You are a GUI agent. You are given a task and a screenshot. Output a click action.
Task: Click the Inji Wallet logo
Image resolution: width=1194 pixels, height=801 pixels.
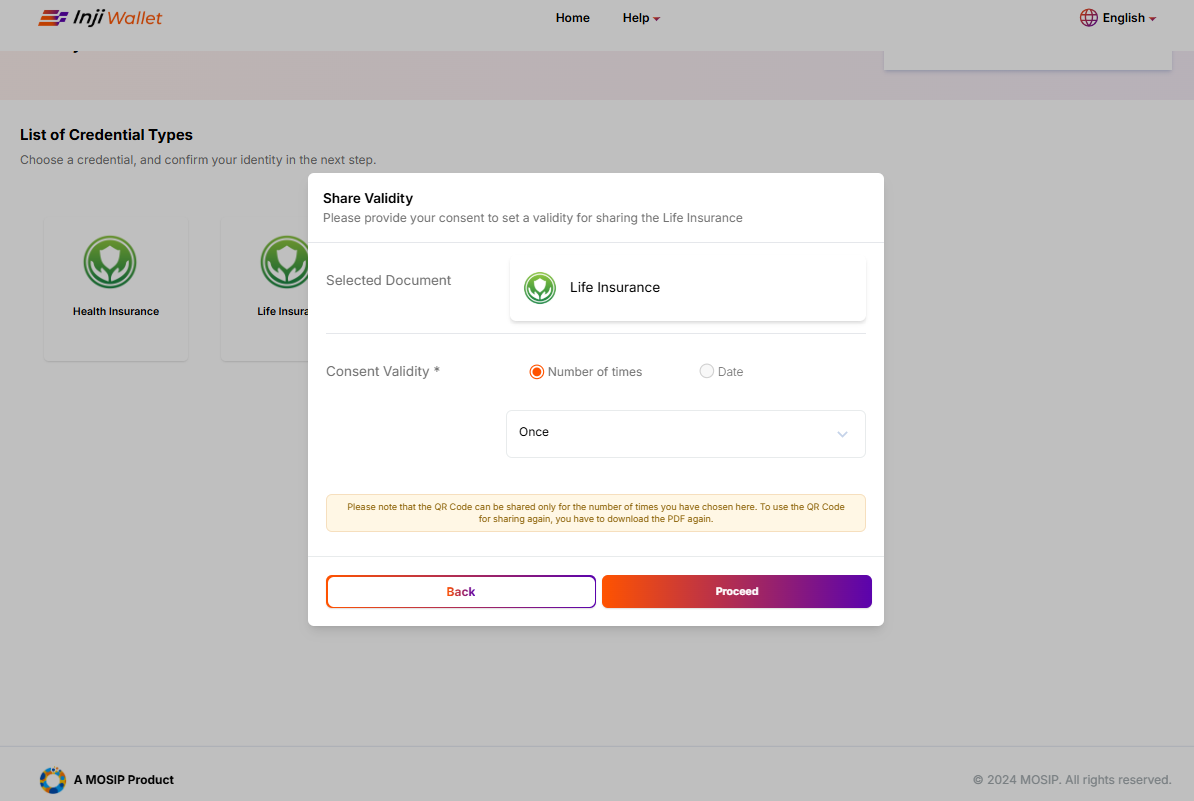pos(100,18)
